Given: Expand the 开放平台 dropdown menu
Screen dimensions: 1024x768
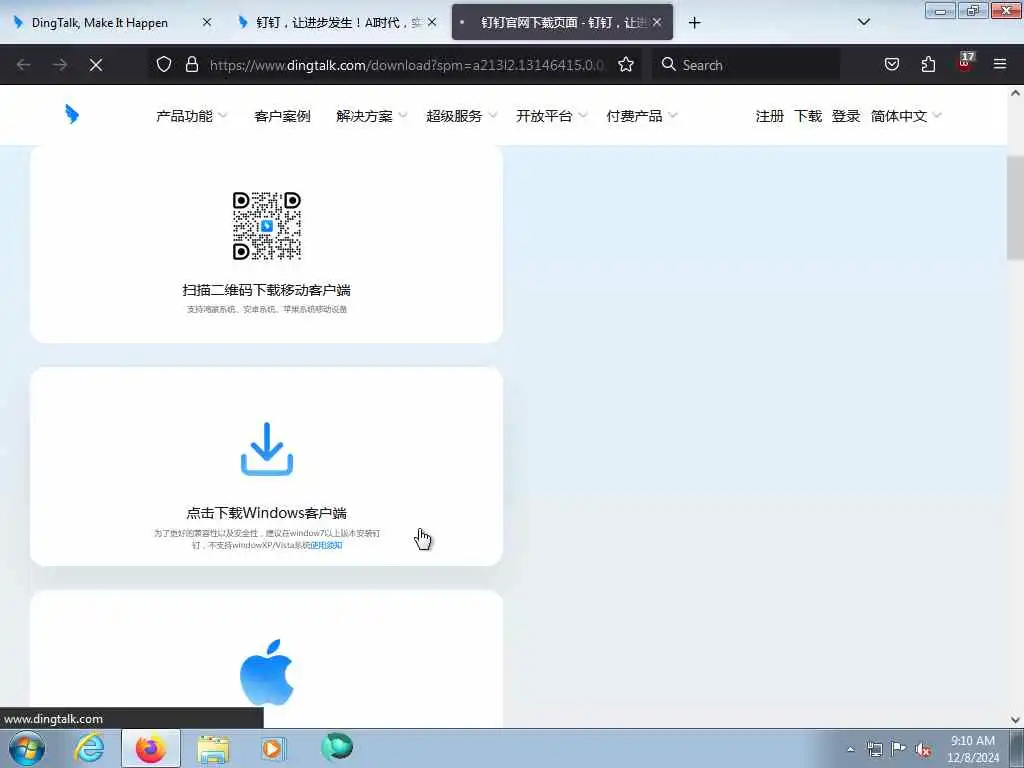Looking at the screenshot, I should pos(552,116).
